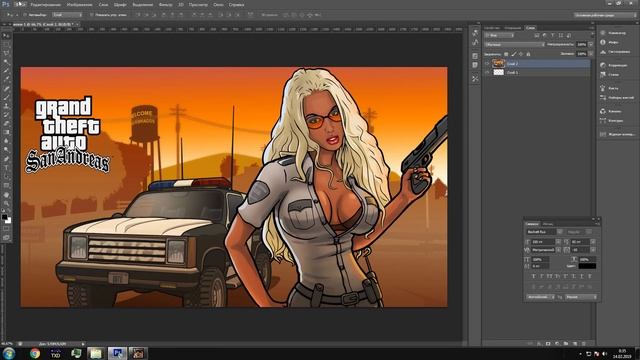Open the layer filter kind dropdown Вид
Image resolution: width=640 pixels, height=360 pixels.
pos(499,36)
